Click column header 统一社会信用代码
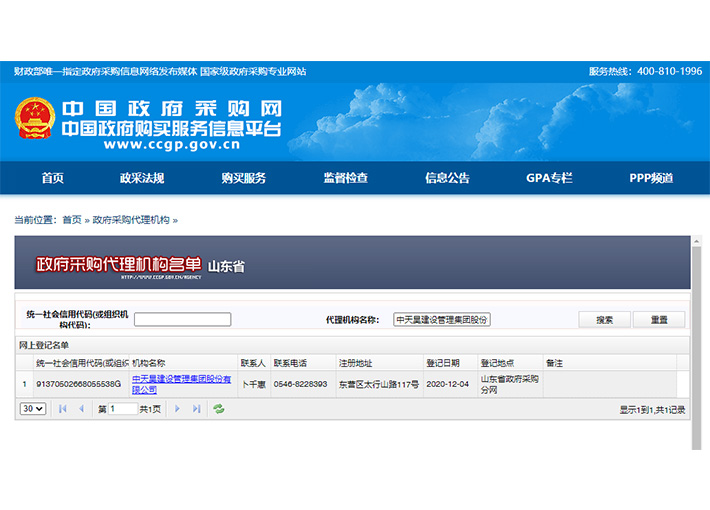 click(82, 363)
